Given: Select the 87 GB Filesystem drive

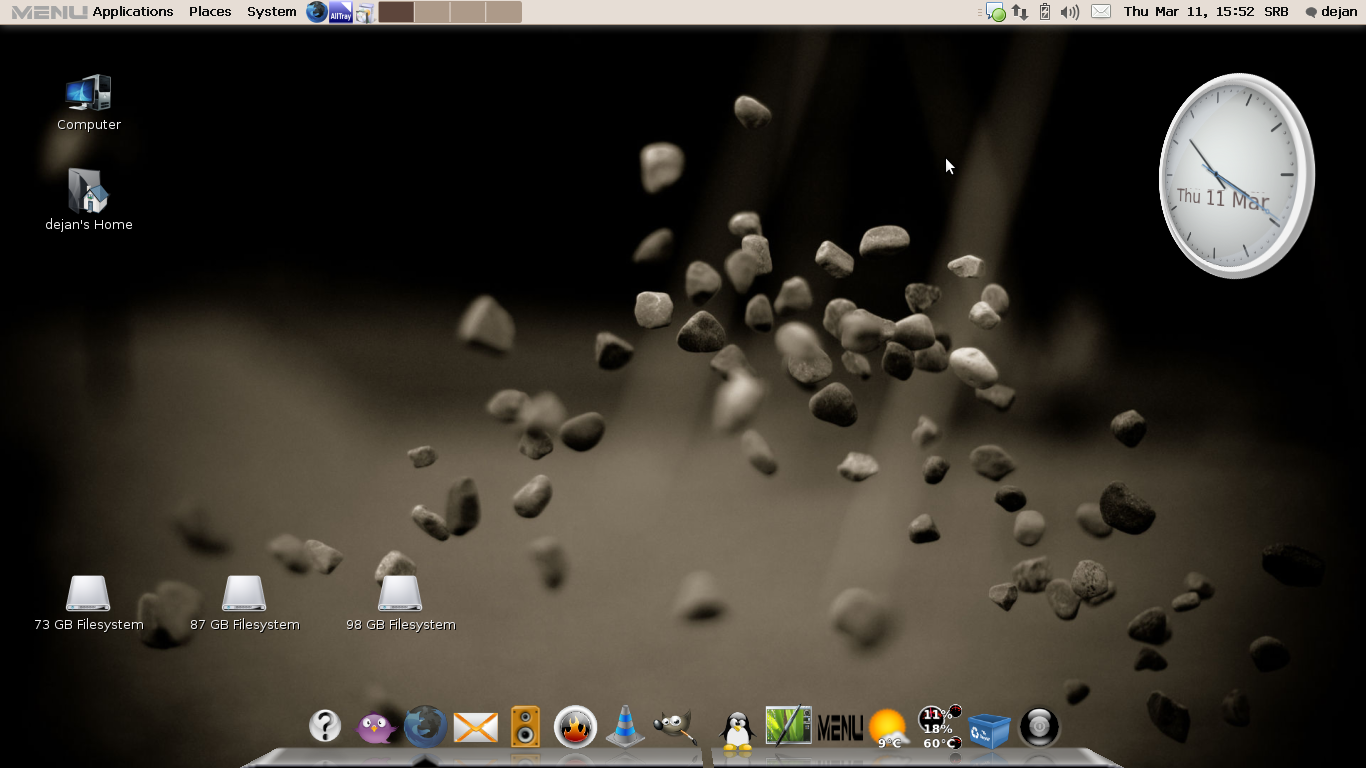Looking at the screenshot, I should (245, 603).
